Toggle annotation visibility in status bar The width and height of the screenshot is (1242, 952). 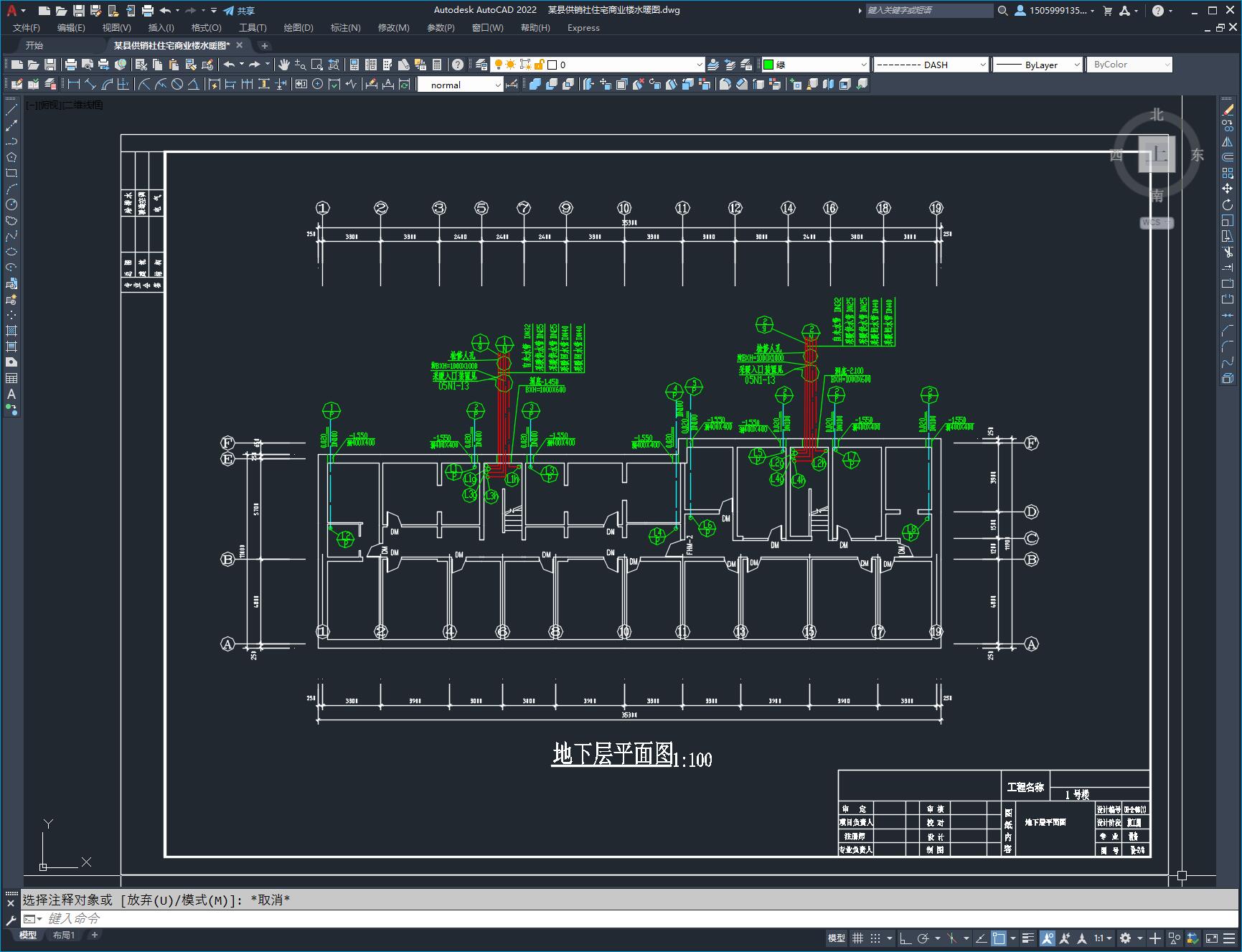tap(1048, 938)
